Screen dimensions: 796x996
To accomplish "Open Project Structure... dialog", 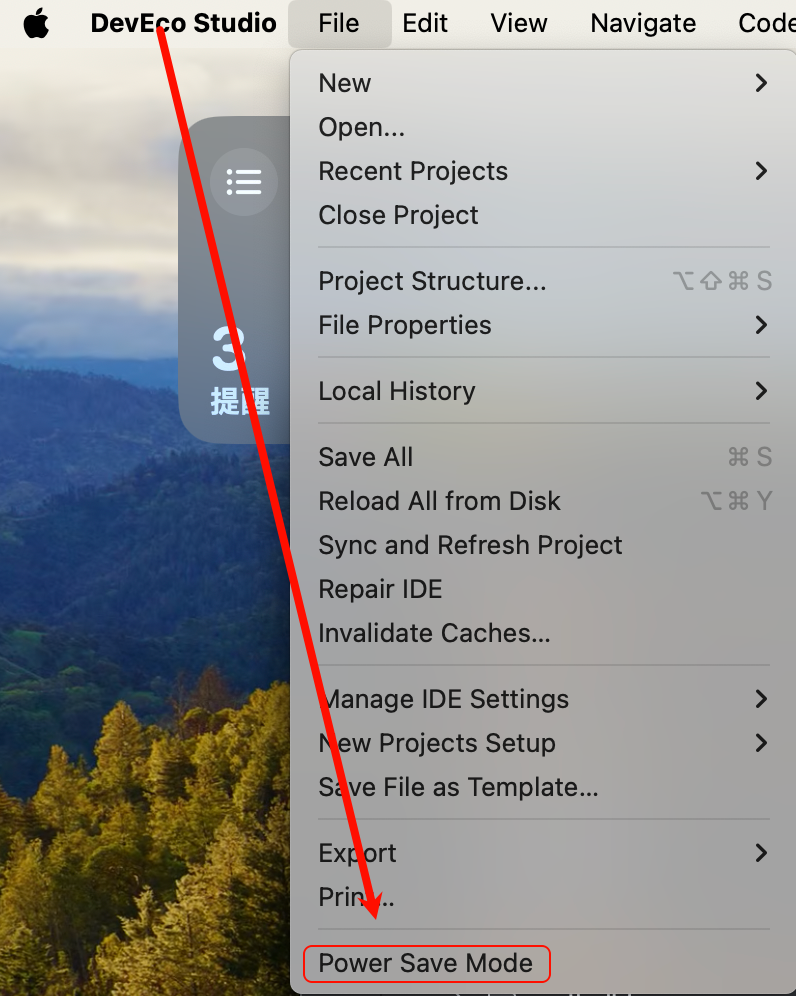I will pyautogui.click(x=432, y=281).
